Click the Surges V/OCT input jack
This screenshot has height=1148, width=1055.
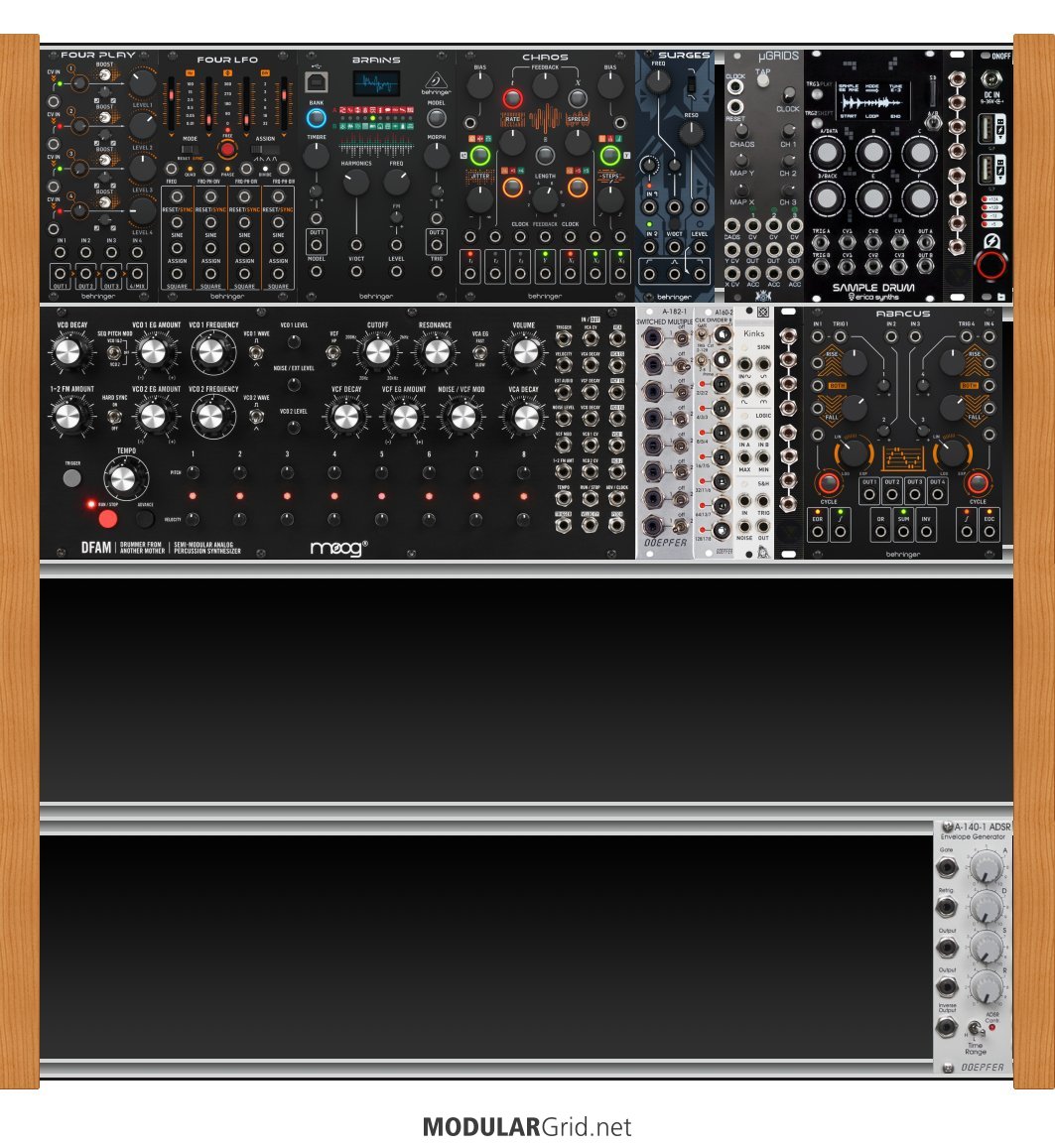[x=674, y=247]
